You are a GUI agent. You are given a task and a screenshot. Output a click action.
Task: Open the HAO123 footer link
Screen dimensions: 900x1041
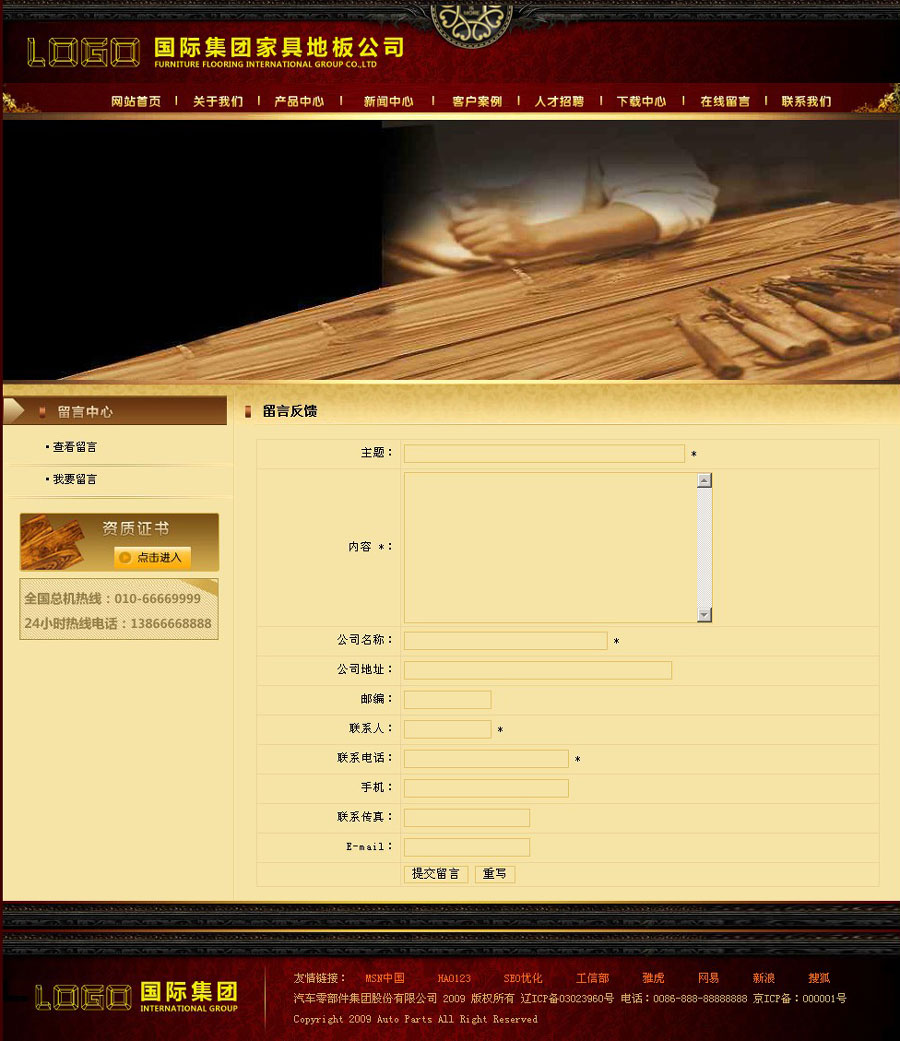(454, 978)
